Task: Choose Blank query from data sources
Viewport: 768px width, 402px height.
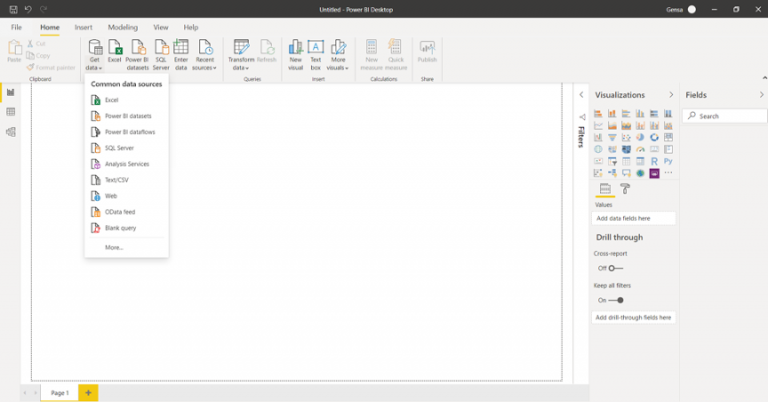Action: 126,228
